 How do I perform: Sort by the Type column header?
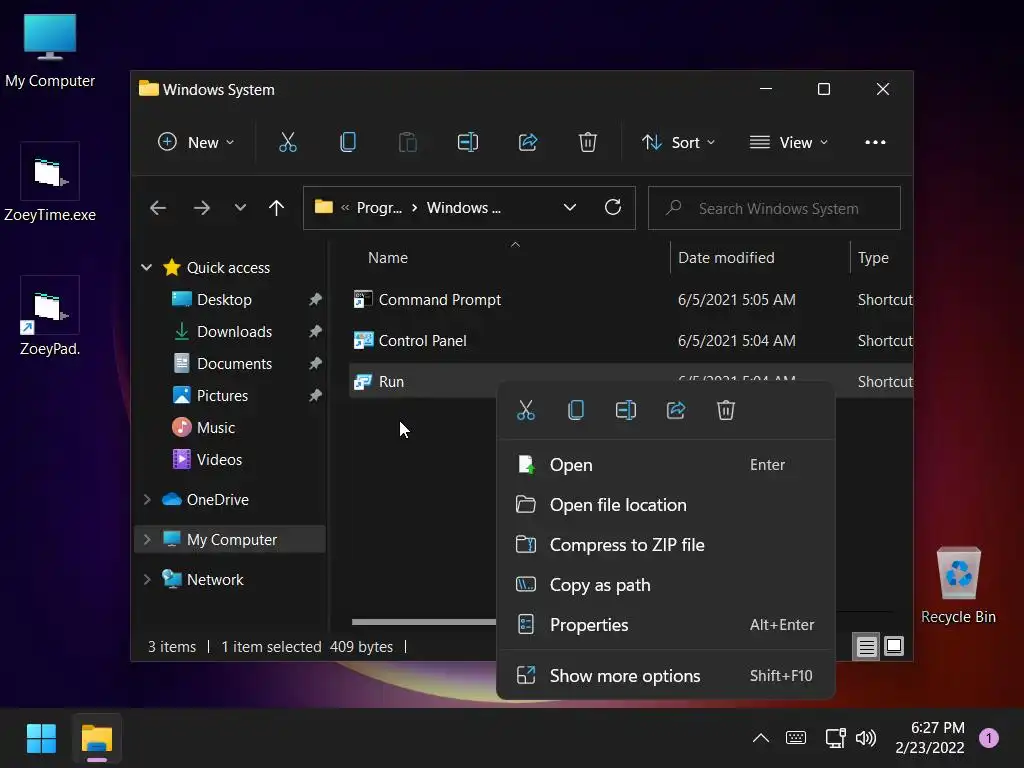[x=882, y=257]
